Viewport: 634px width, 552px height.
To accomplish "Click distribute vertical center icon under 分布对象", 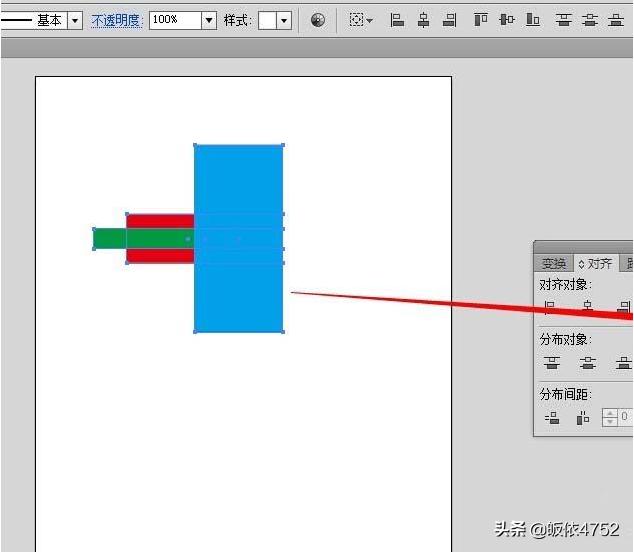I will click(x=588, y=362).
